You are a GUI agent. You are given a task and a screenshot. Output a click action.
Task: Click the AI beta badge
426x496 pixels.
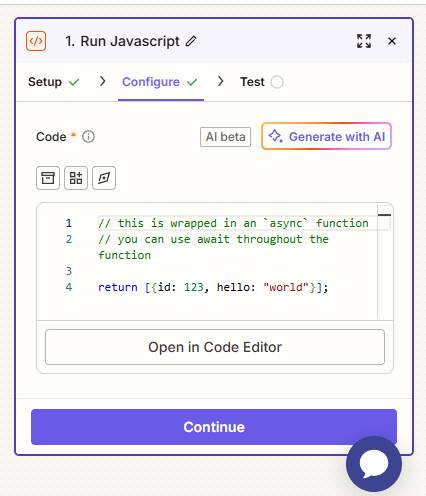225,137
